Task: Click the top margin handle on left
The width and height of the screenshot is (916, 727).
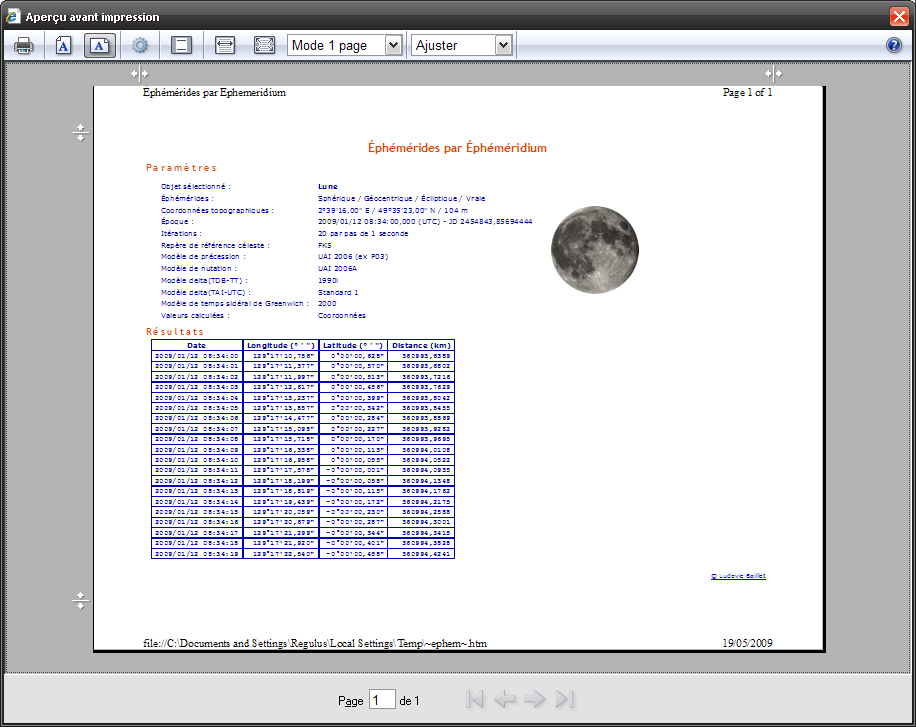Action: 81,132
